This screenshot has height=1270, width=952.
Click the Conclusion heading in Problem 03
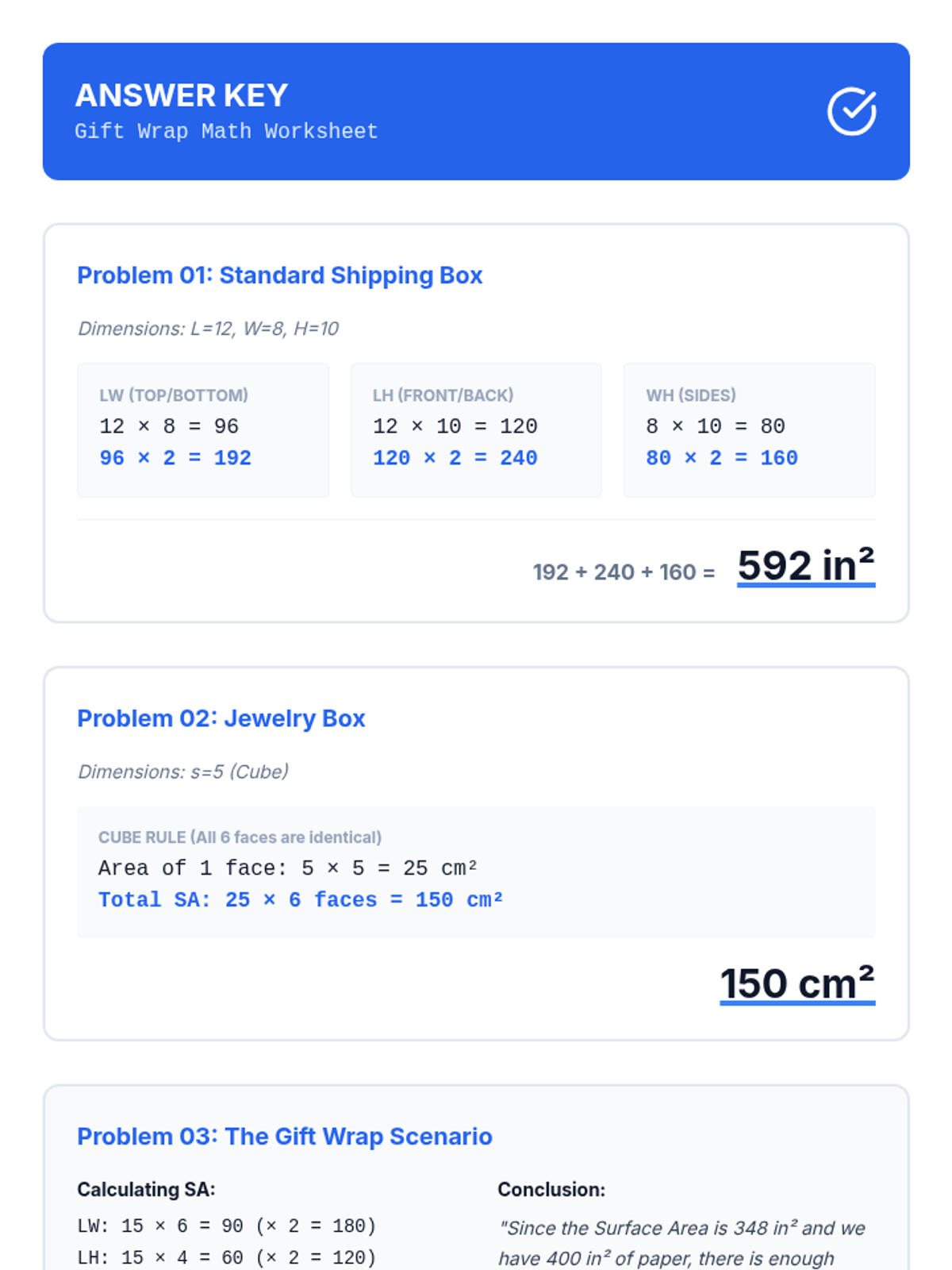pyautogui.click(x=551, y=1190)
